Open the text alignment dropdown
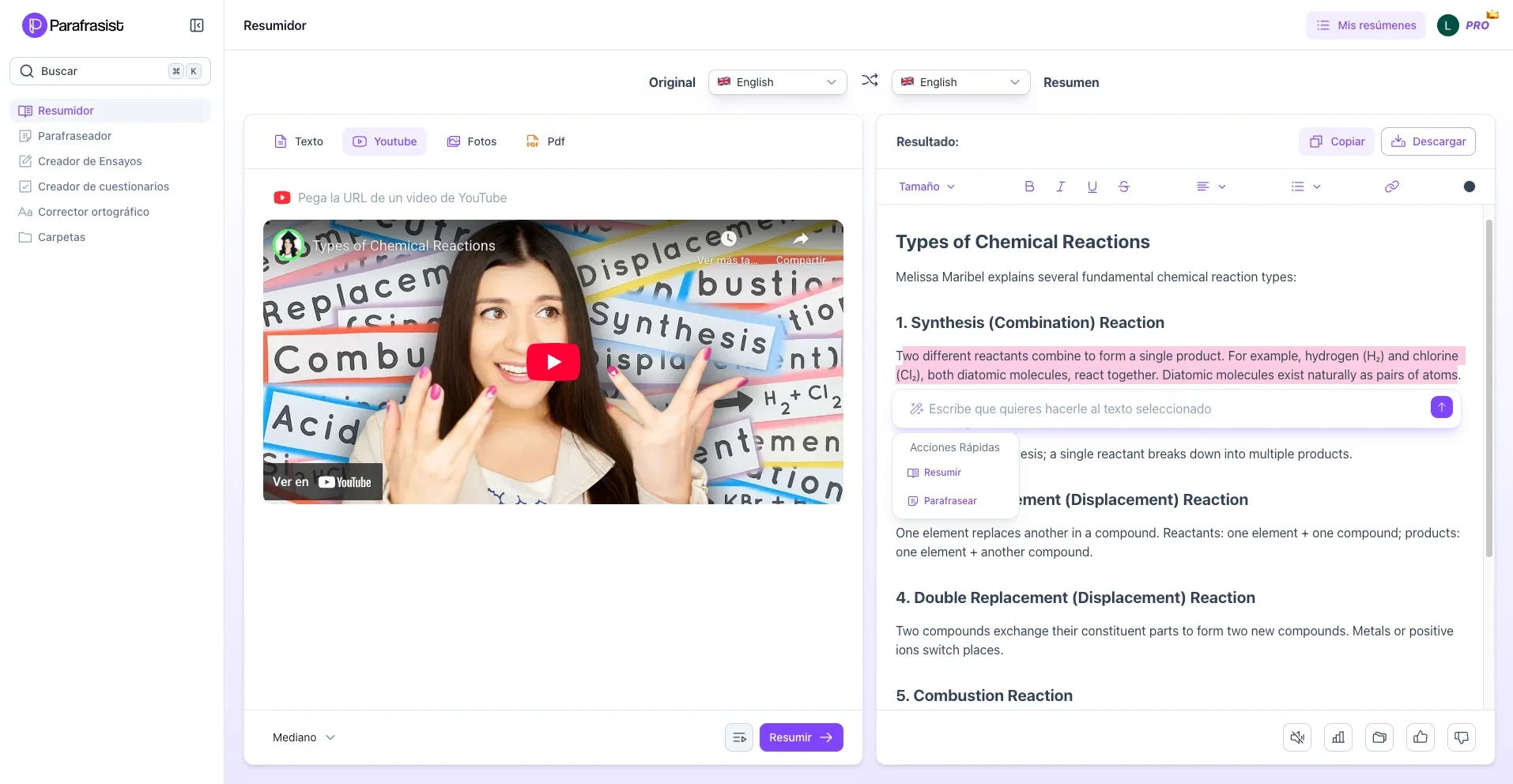The image size is (1513, 784). pos(1211,187)
